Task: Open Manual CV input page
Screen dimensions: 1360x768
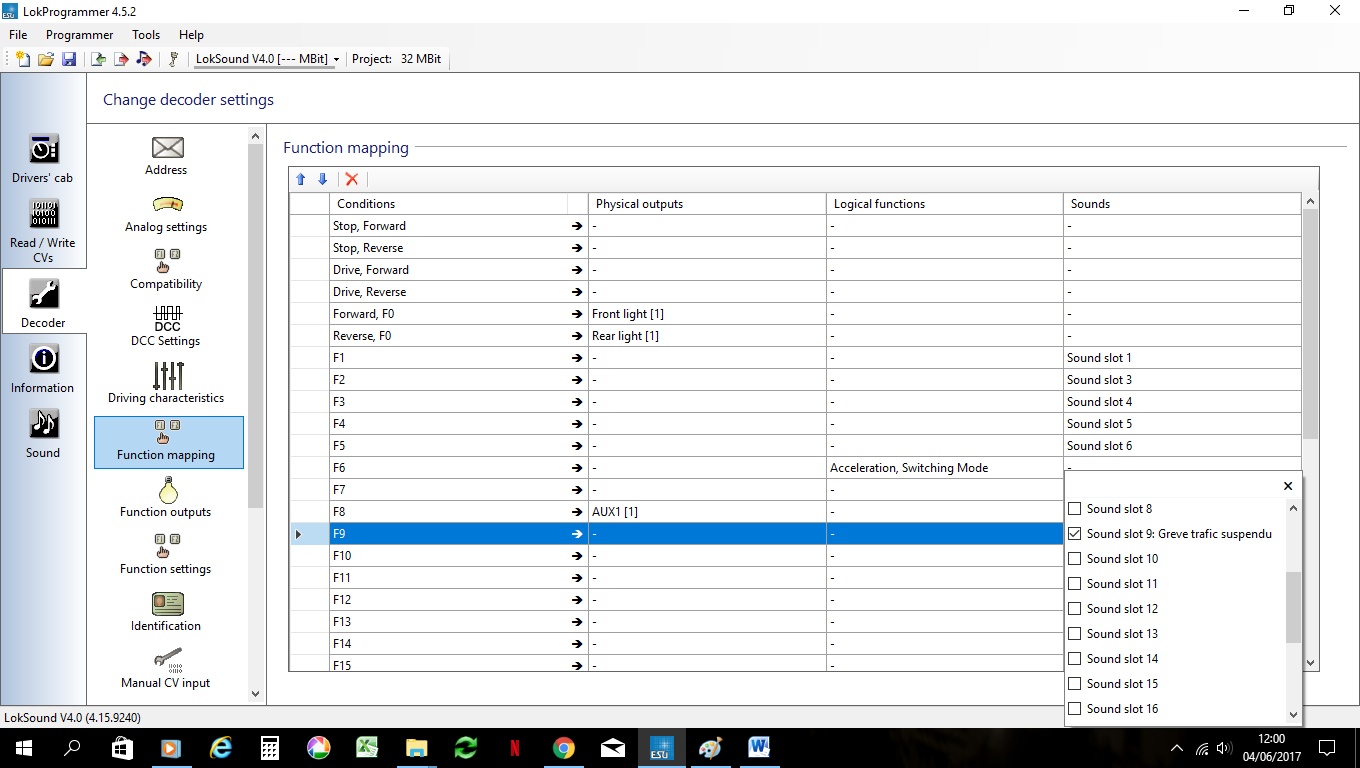Action: tap(166, 669)
